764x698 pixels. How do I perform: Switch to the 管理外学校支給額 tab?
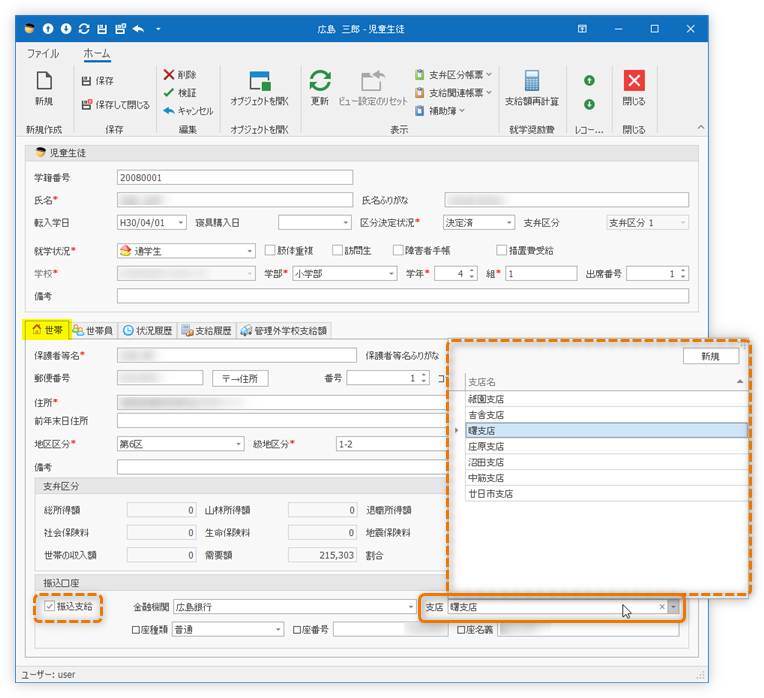tap(284, 331)
